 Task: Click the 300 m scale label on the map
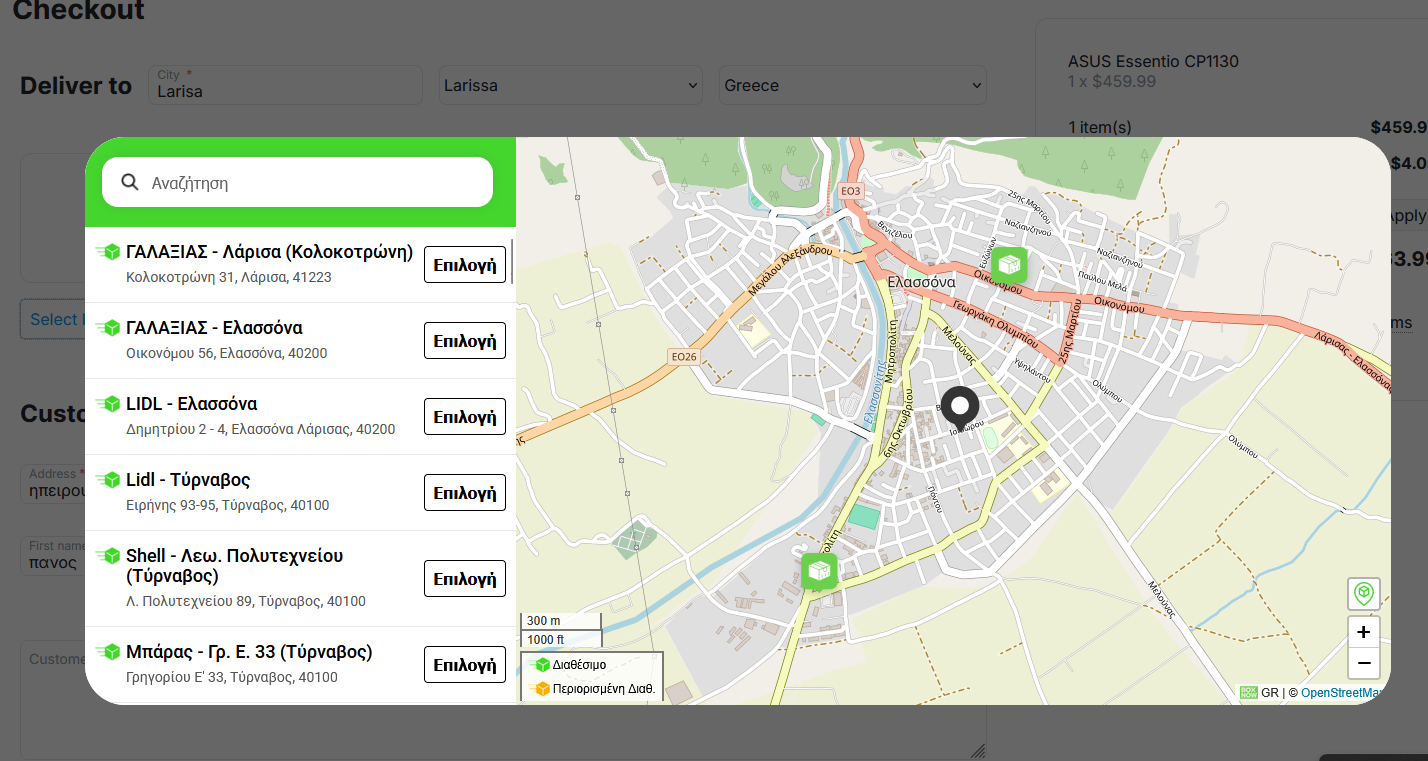click(544, 621)
